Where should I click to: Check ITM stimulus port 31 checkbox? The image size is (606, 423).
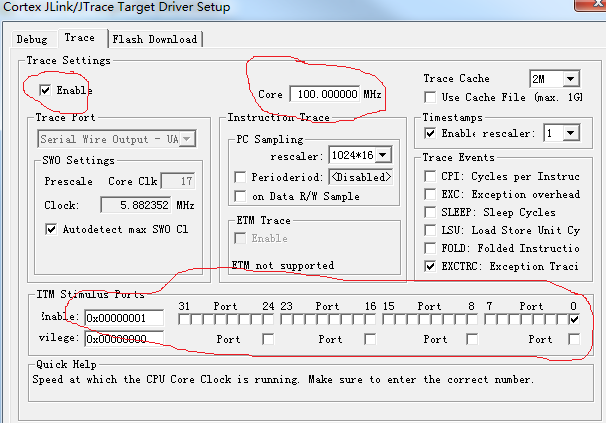click(x=184, y=319)
